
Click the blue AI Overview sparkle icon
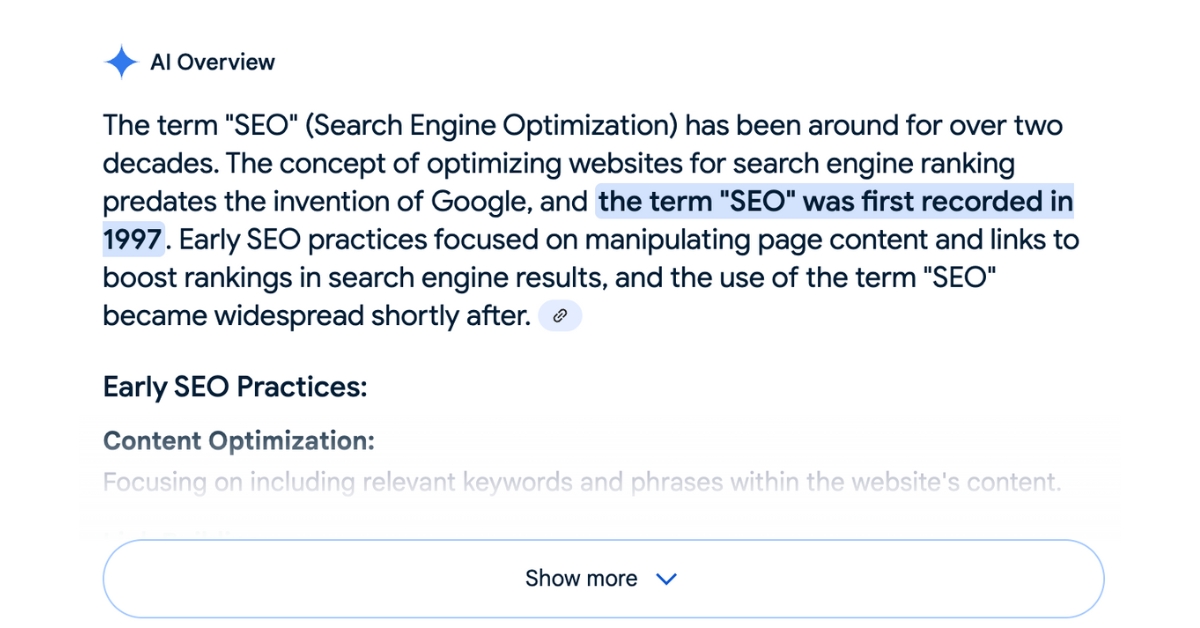point(121,62)
